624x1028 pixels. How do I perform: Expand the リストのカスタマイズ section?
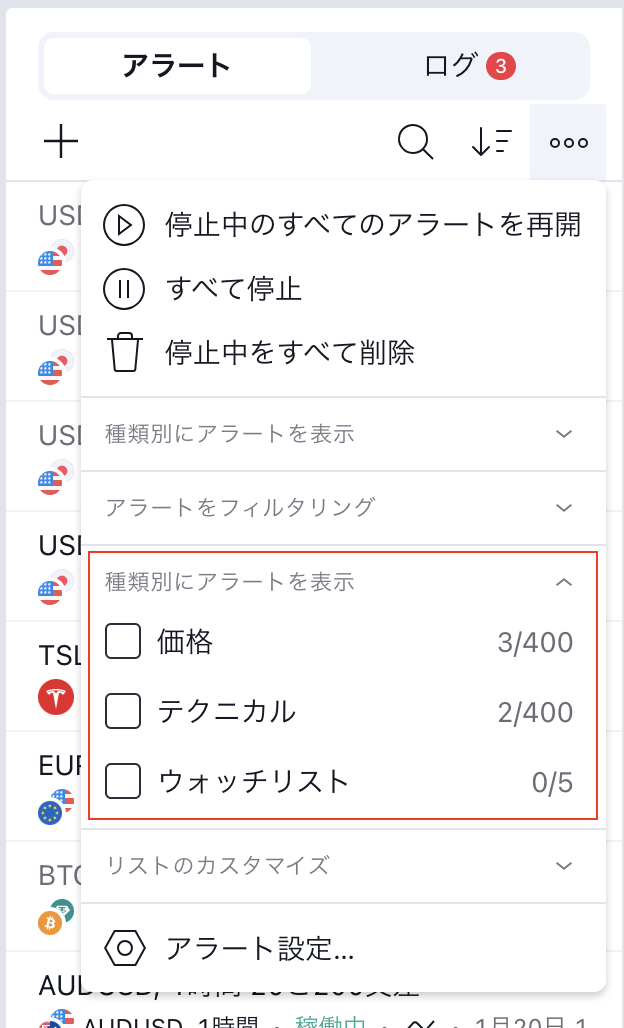(564, 865)
